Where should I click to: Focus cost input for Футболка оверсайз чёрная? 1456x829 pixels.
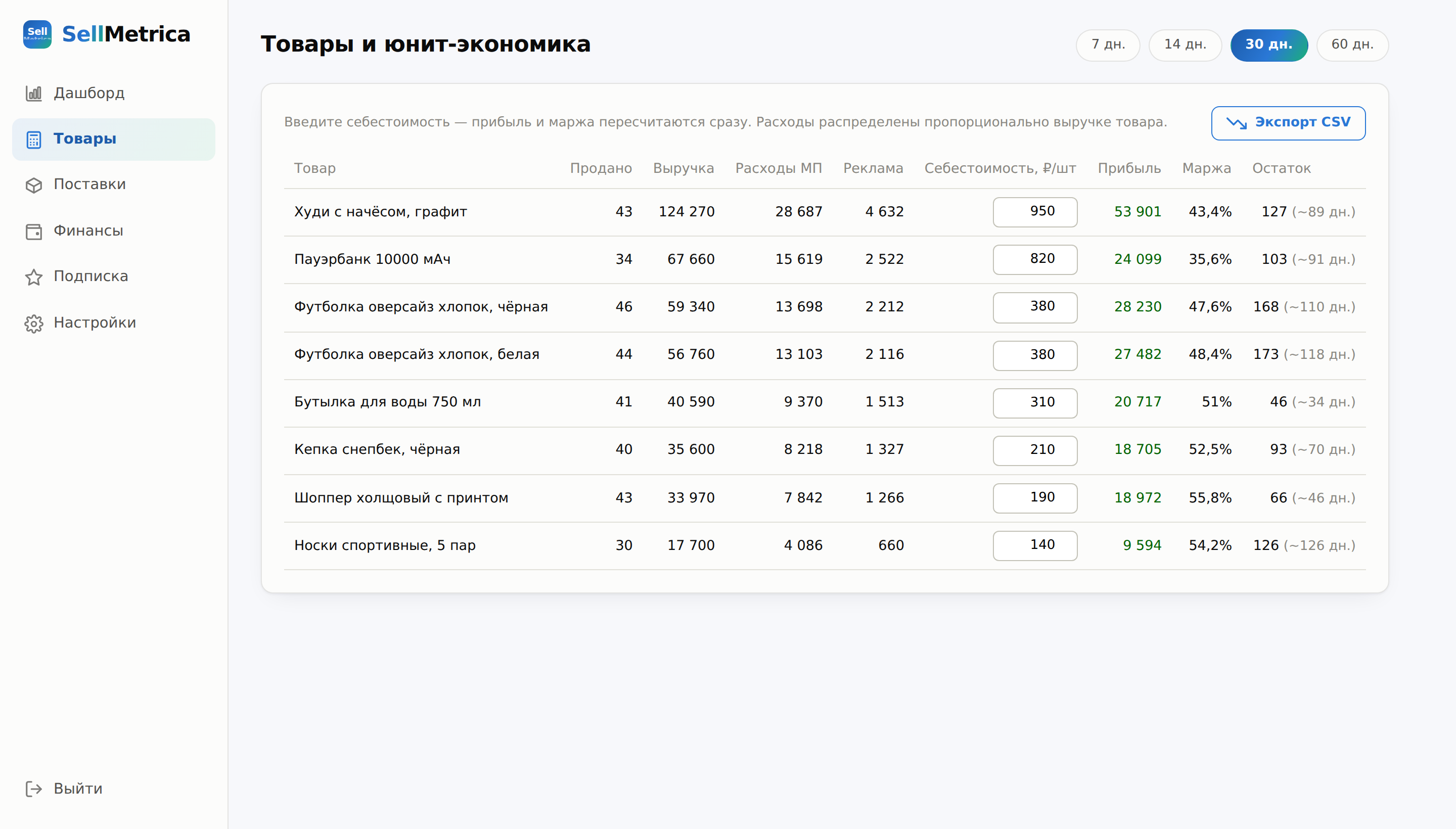(x=1035, y=307)
